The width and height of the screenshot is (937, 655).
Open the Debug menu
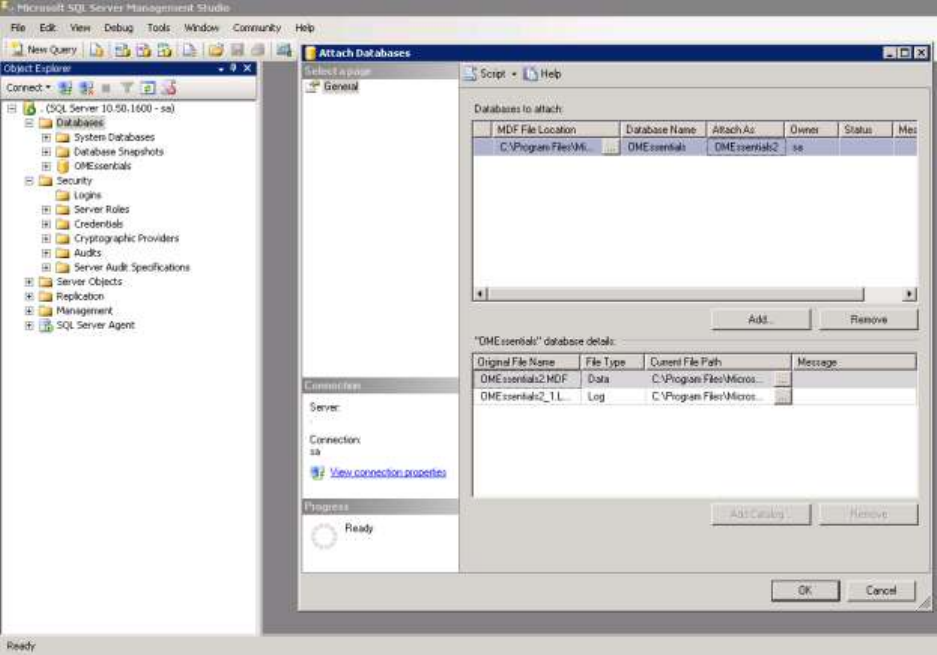(x=118, y=28)
